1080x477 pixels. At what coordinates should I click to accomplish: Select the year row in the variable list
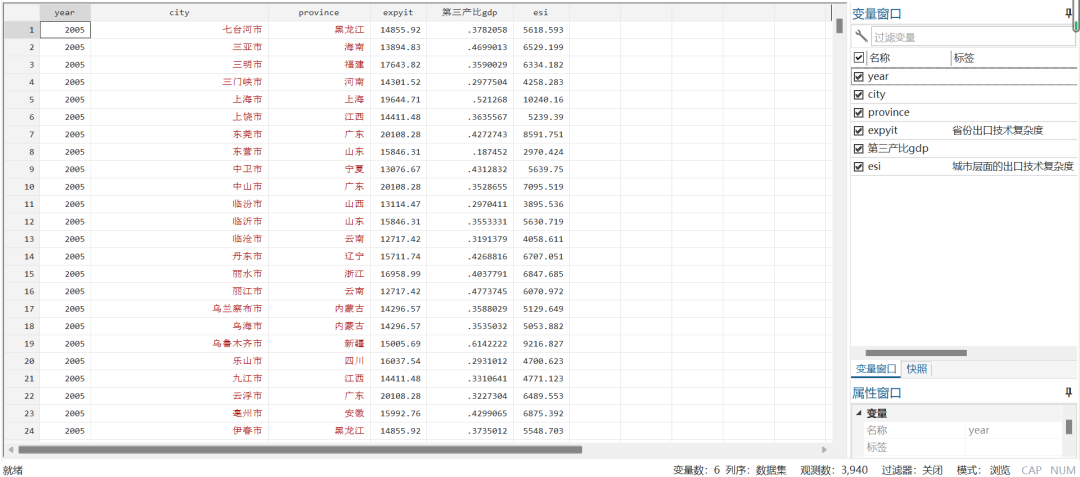click(964, 76)
